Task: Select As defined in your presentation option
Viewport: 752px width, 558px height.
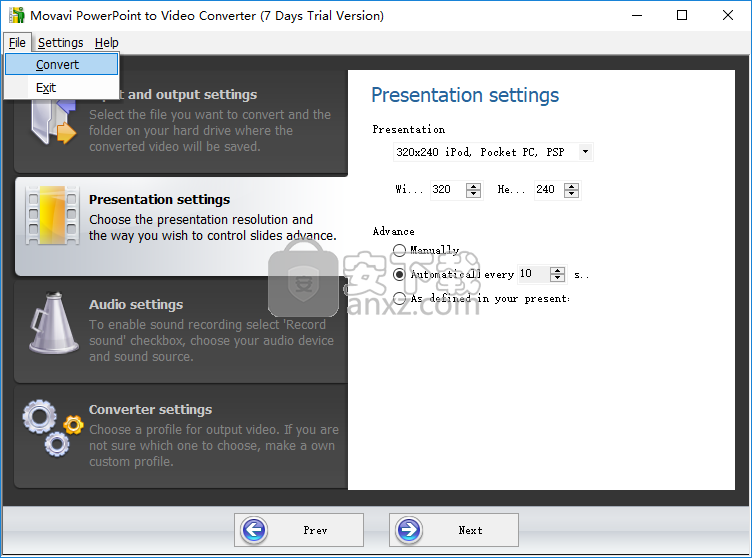Action: [399, 298]
